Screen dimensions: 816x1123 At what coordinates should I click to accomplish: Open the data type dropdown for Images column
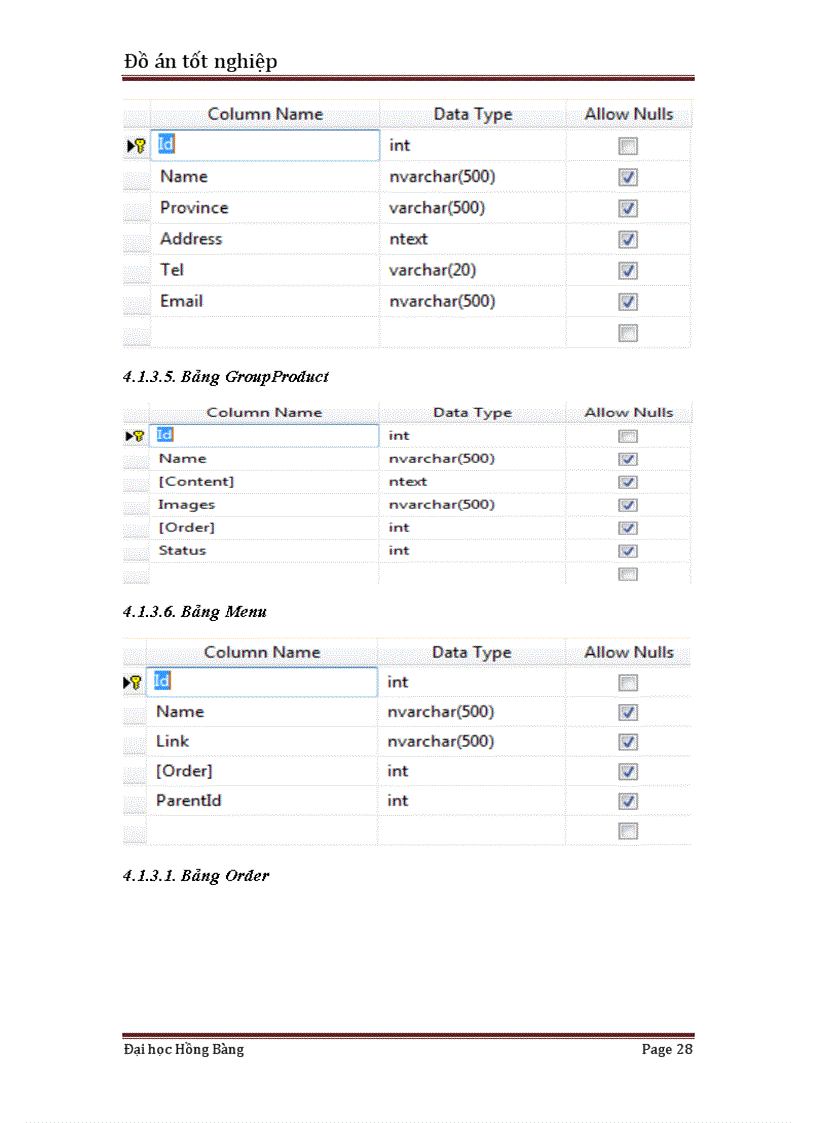472,504
